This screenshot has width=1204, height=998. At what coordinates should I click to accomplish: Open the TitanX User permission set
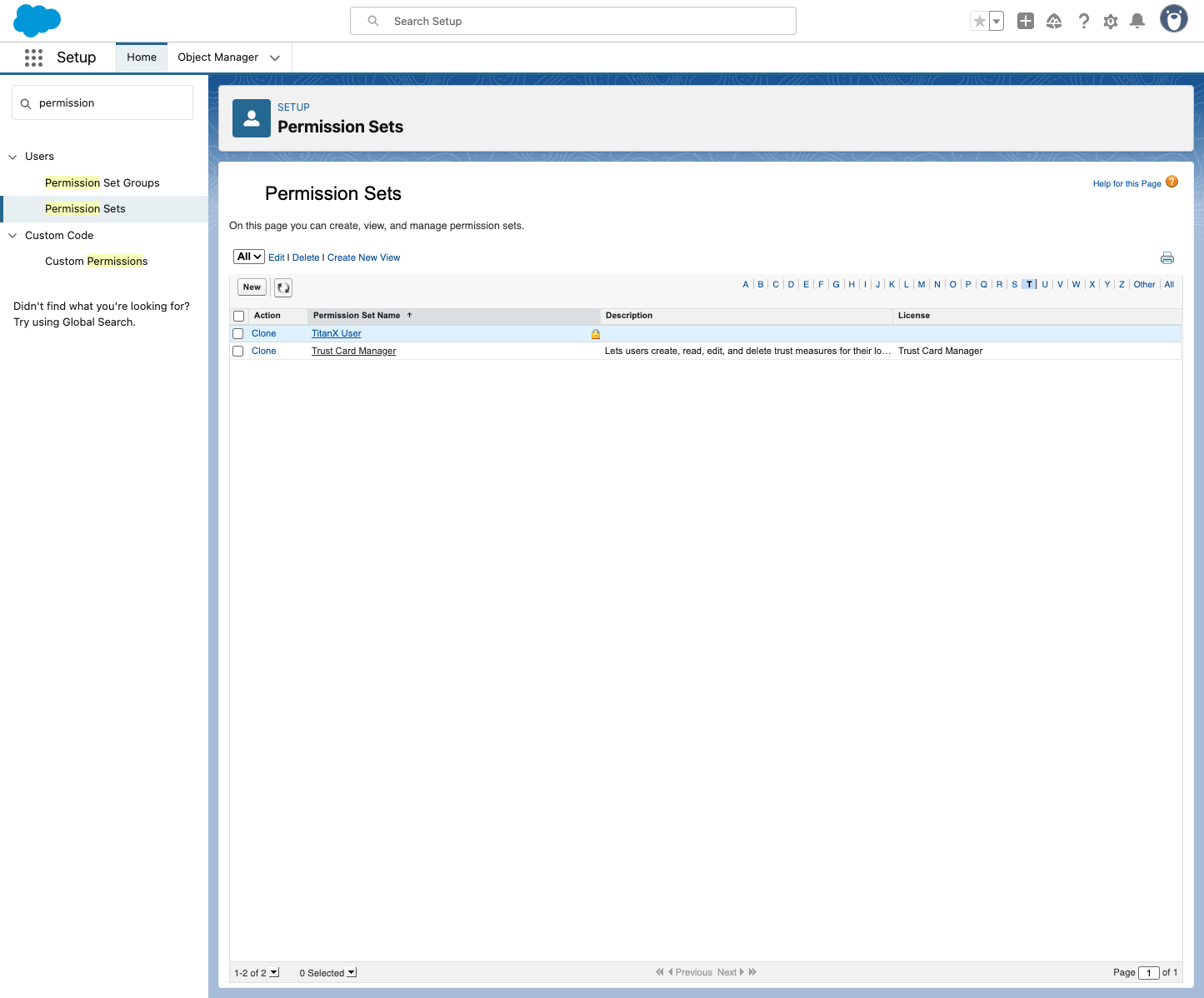click(x=337, y=334)
